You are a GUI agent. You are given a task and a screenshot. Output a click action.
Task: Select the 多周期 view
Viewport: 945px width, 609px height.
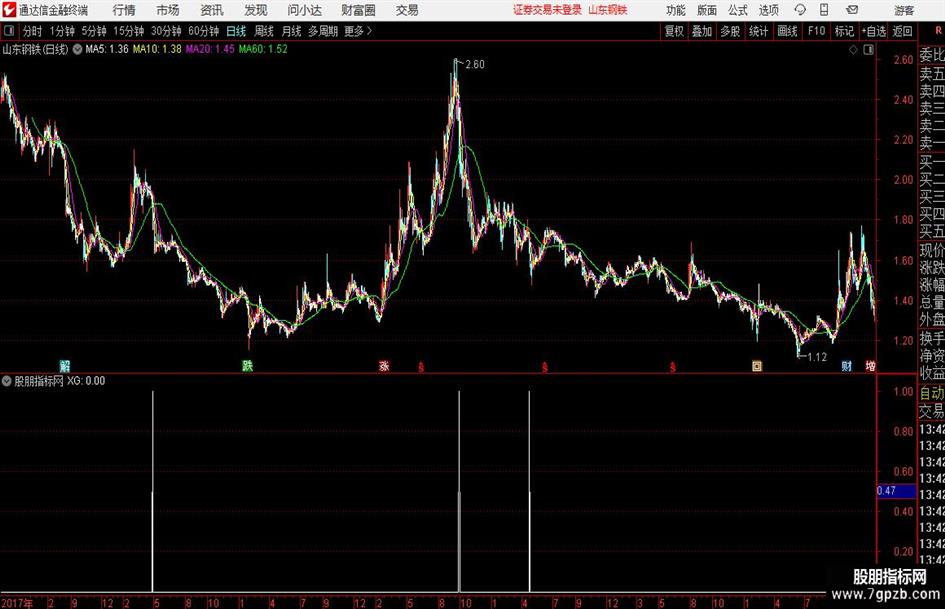[323, 31]
